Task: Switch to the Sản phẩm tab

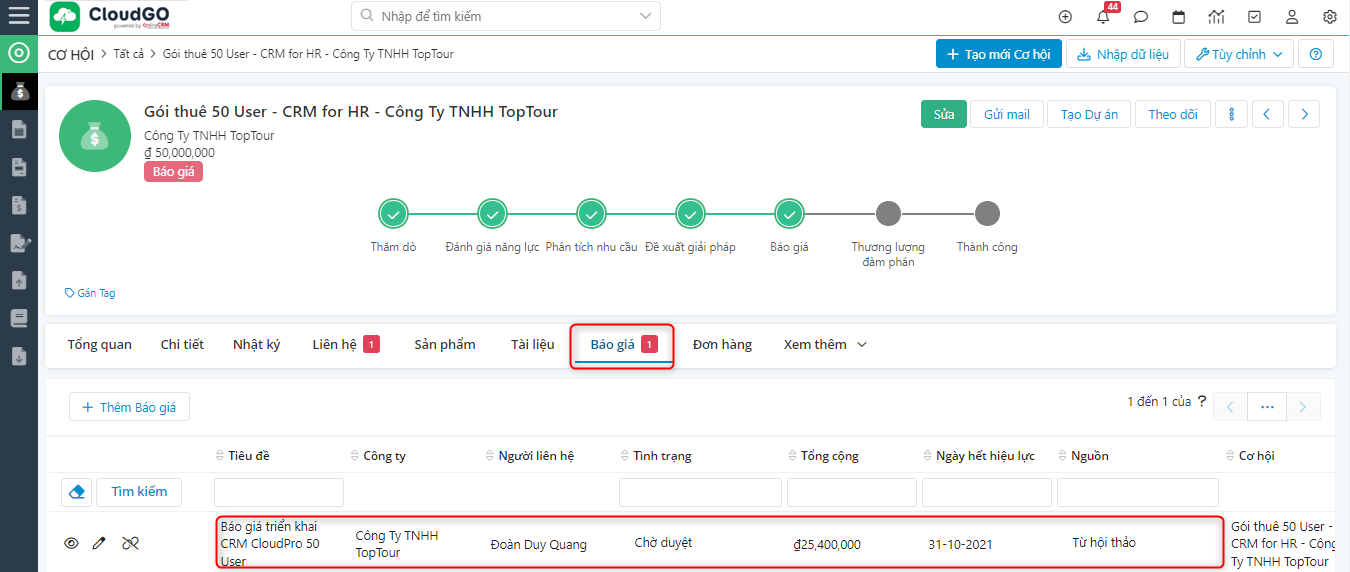Action: tap(444, 344)
